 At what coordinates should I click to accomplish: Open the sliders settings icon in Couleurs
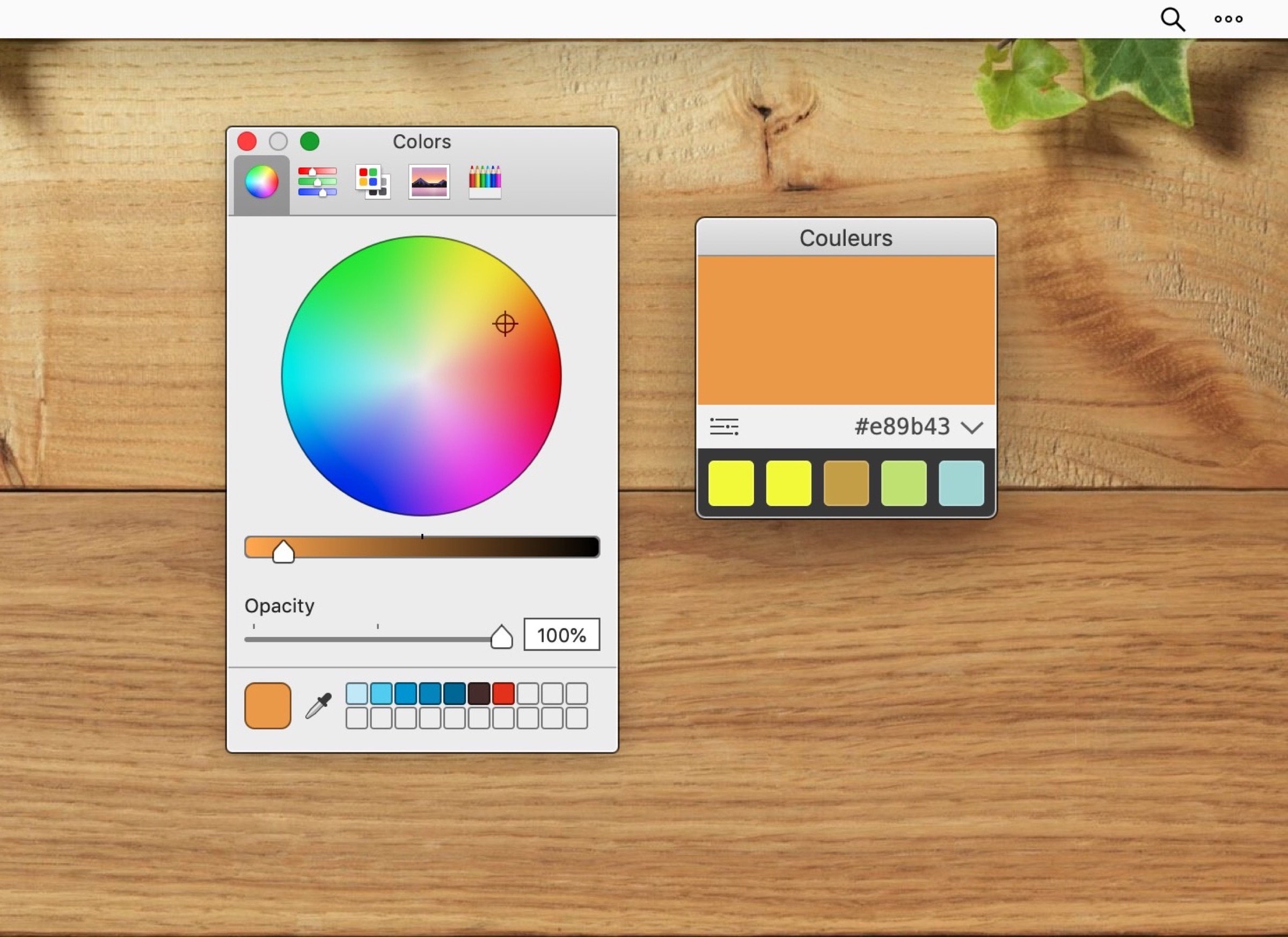tap(724, 427)
